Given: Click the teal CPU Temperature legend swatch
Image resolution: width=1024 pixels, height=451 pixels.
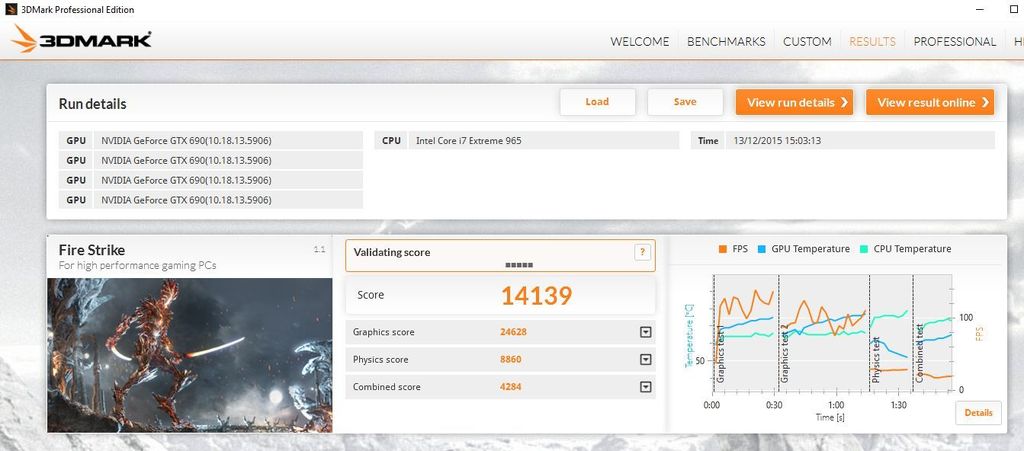Looking at the screenshot, I should click(x=864, y=249).
